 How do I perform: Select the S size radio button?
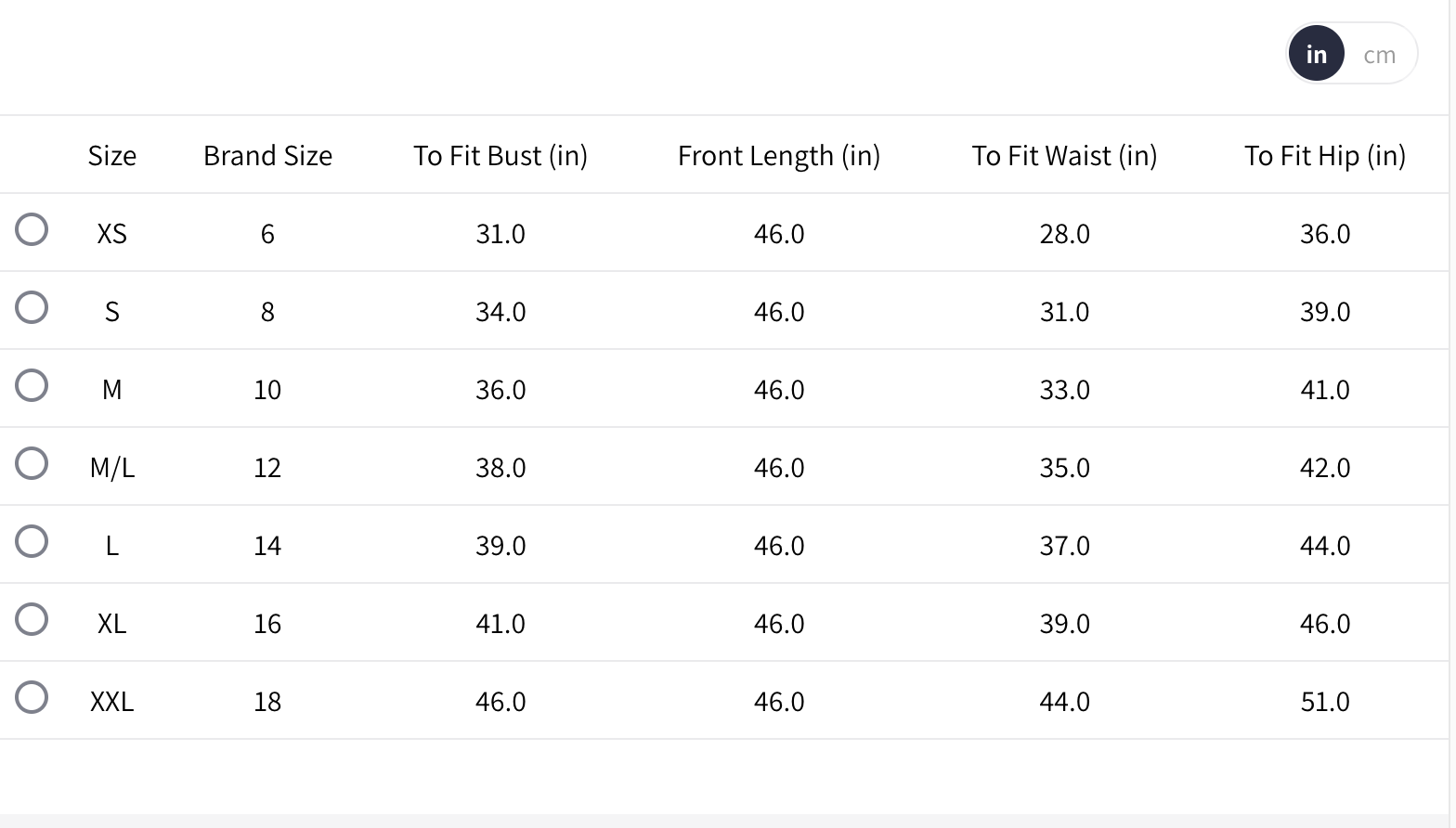(x=32, y=307)
